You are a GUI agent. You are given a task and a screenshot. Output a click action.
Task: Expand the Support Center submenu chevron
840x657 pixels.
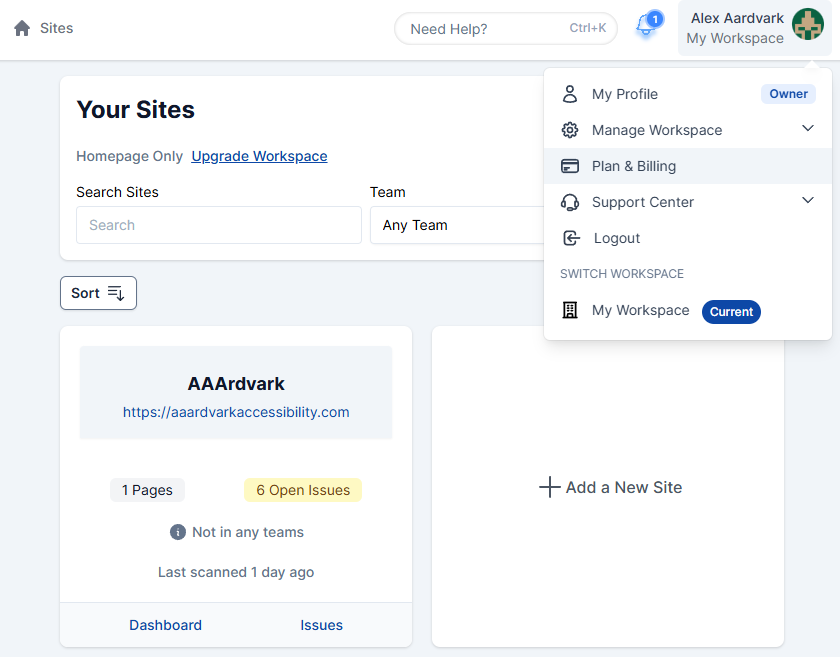click(x=808, y=201)
